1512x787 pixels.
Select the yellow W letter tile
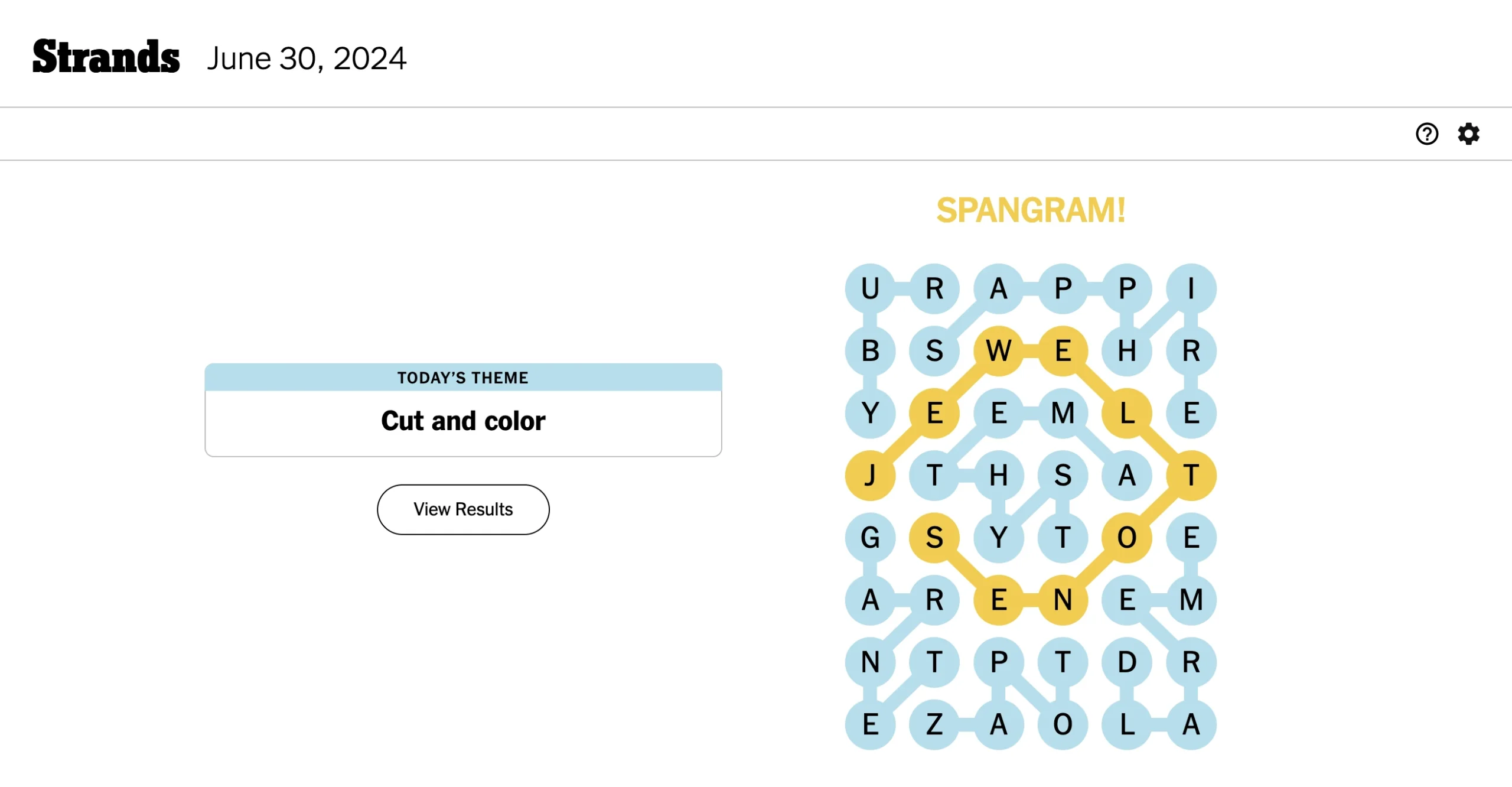tap(998, 351)
